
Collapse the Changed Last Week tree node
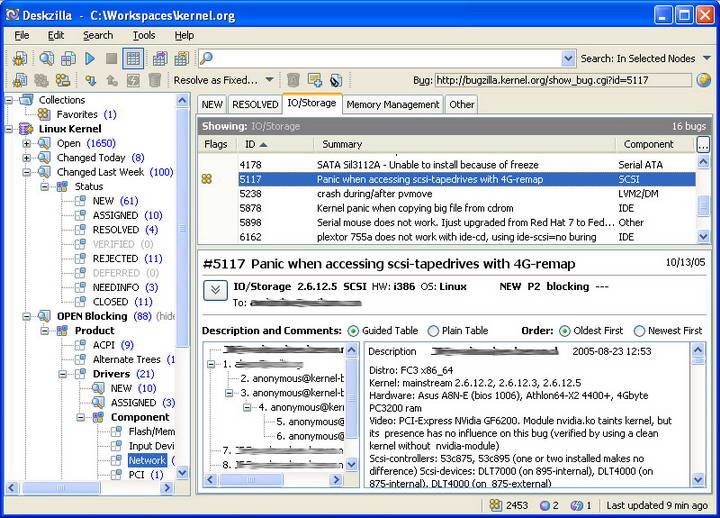point(27,172)
